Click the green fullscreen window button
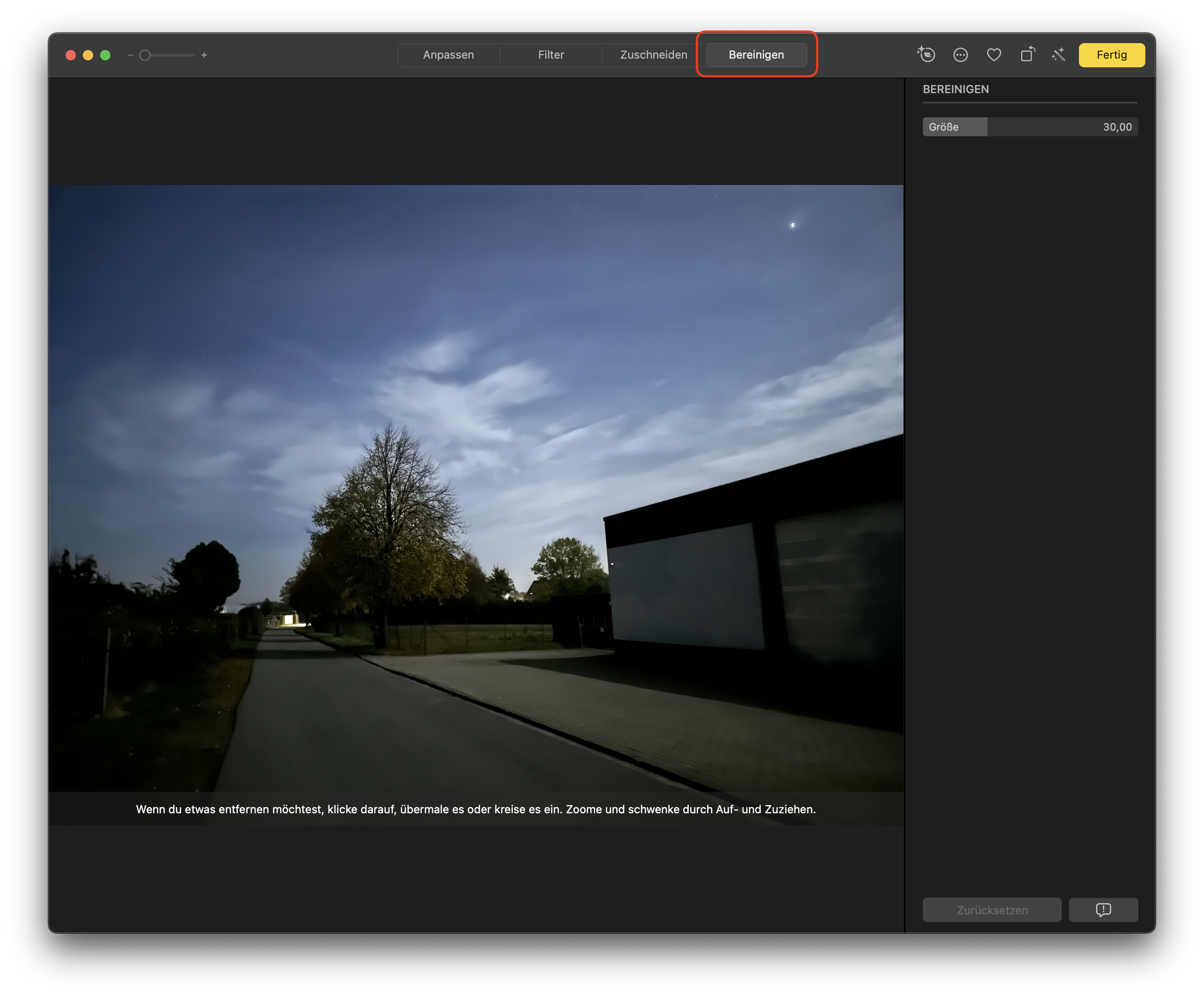 tap(105, 55)
